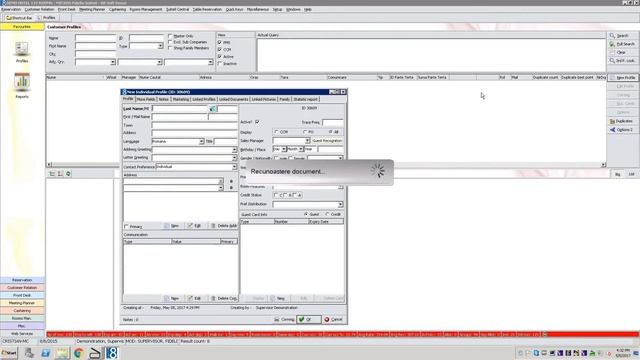Open the Language dropdown in profile dialog
Image resolution: width=640 pixels, height=360 pixels.
[201, 141]
